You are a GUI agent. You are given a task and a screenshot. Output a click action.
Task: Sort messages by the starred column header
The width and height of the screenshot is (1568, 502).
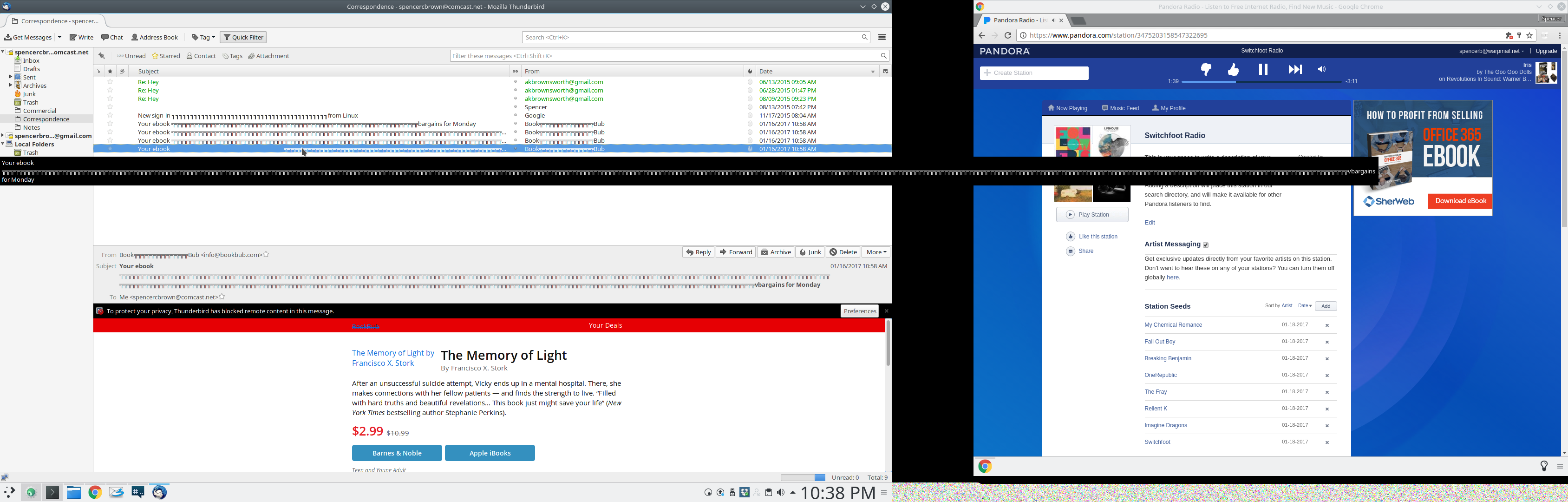pyautogui.click(x=110, y=71)
